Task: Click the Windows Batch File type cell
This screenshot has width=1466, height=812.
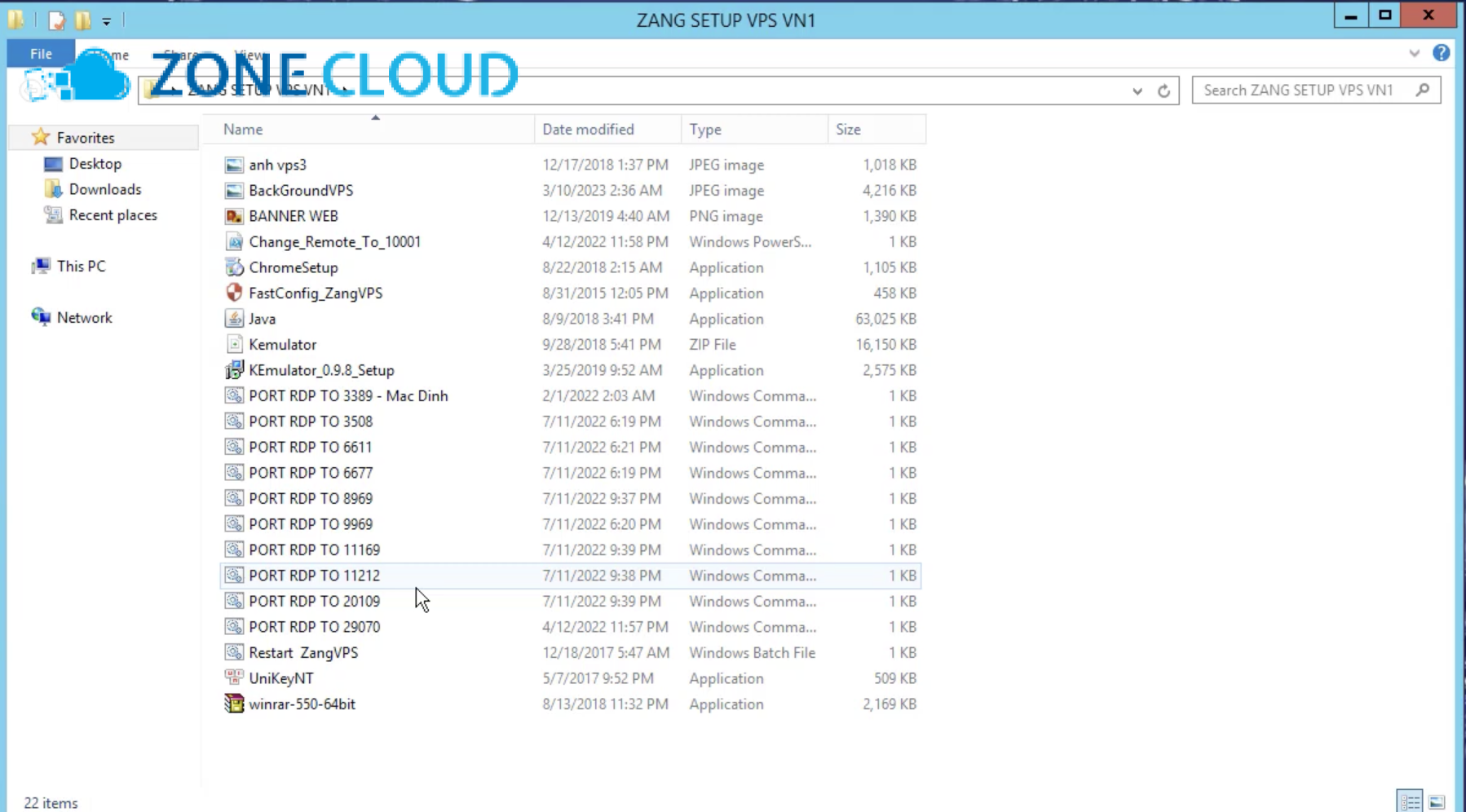Action: click(x=752, y=653)
